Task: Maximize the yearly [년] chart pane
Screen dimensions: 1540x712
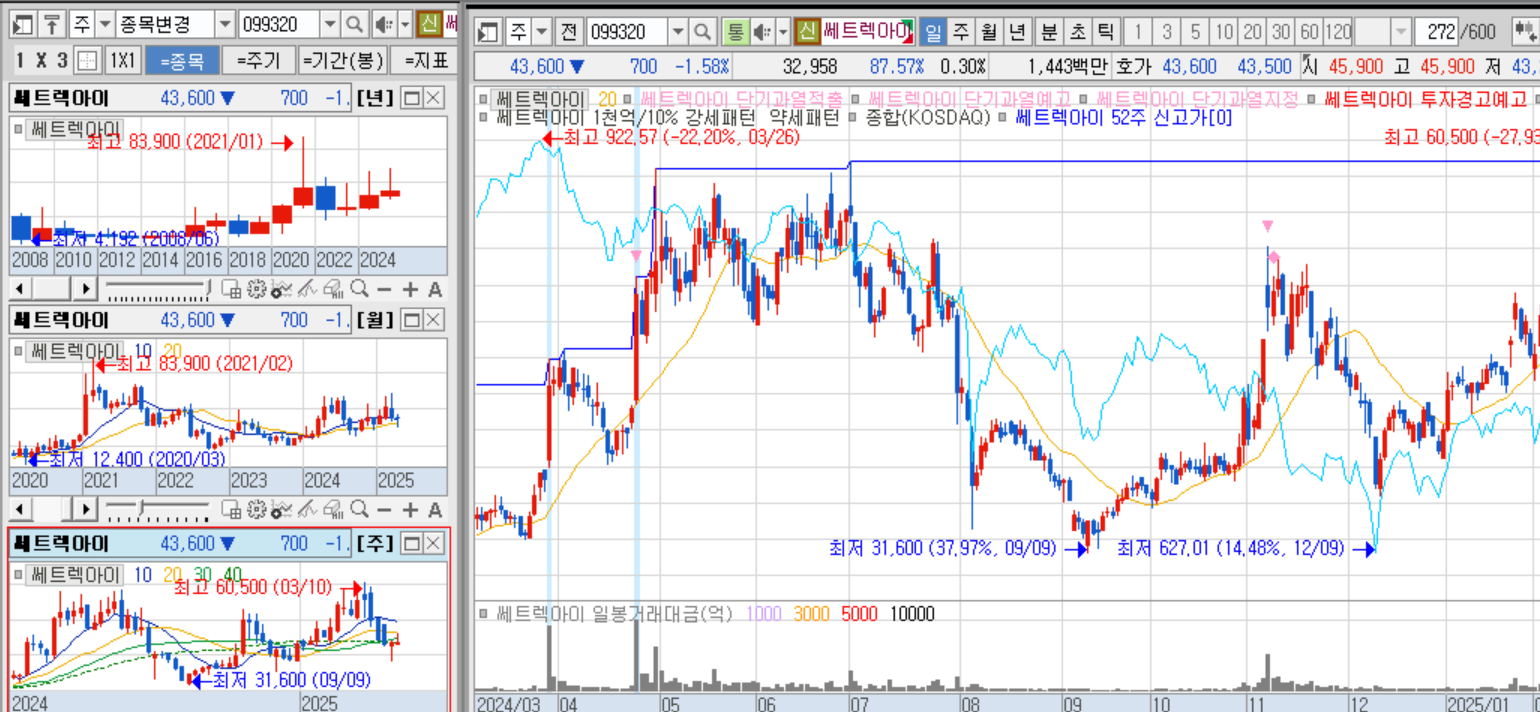Action: point(411,98)
